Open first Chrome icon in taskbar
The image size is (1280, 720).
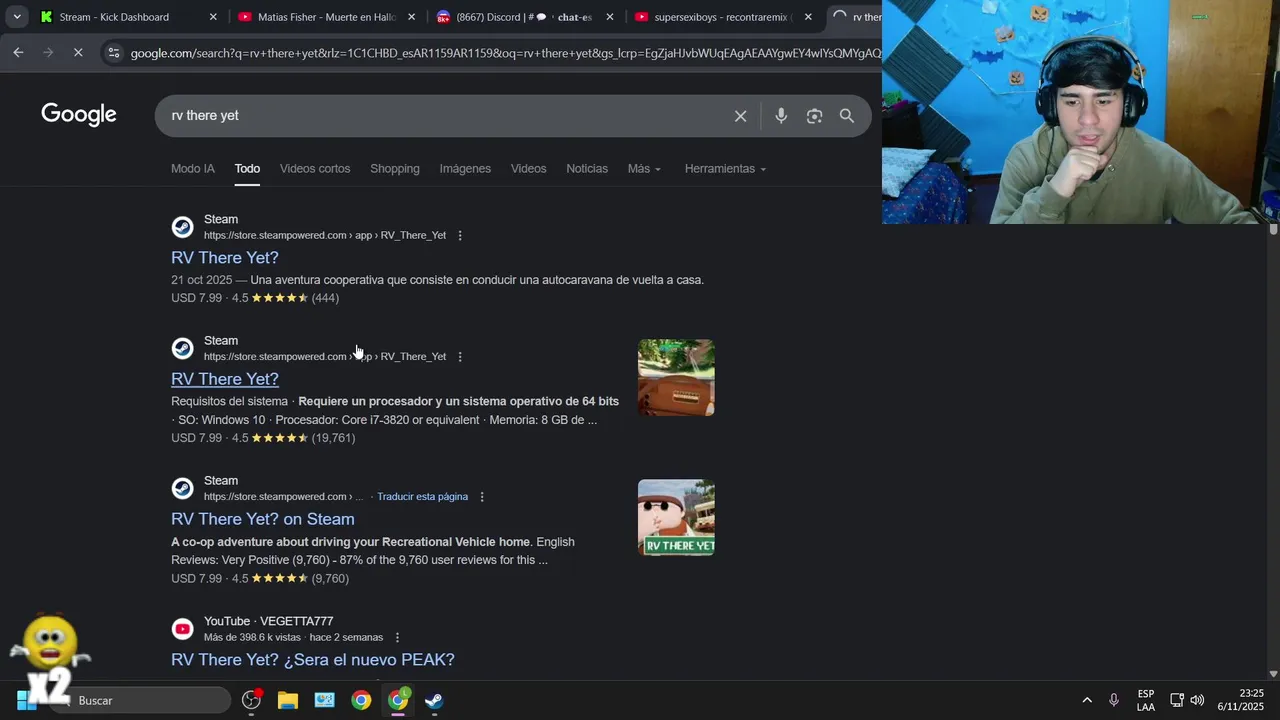coord(361,700)
